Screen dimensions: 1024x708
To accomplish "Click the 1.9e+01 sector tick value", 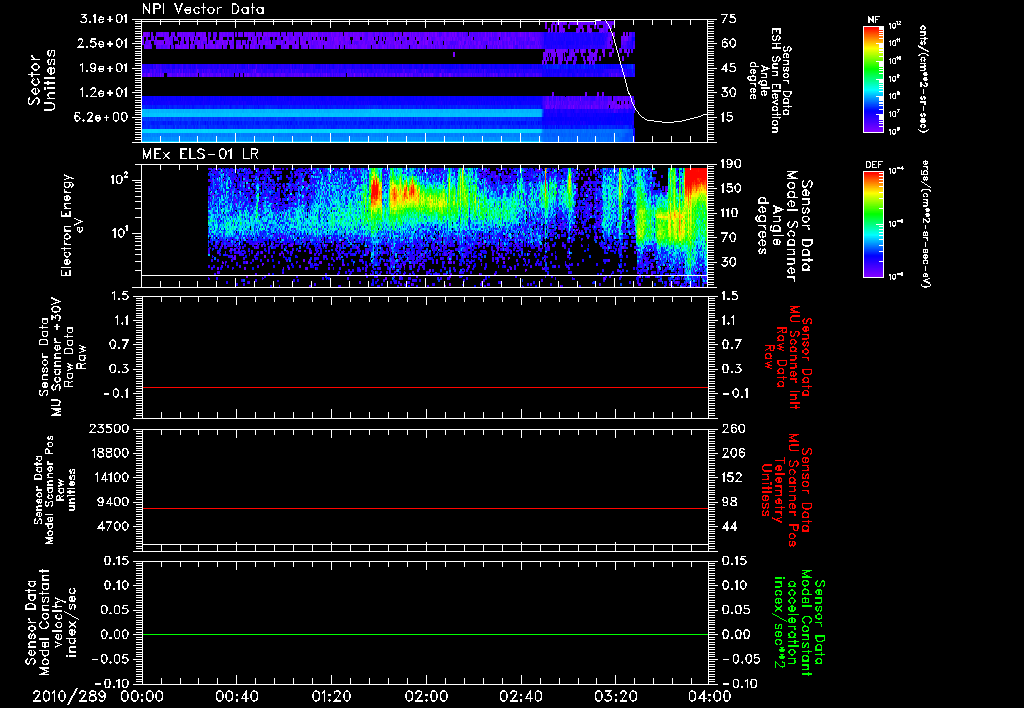I will coord(105,68).
